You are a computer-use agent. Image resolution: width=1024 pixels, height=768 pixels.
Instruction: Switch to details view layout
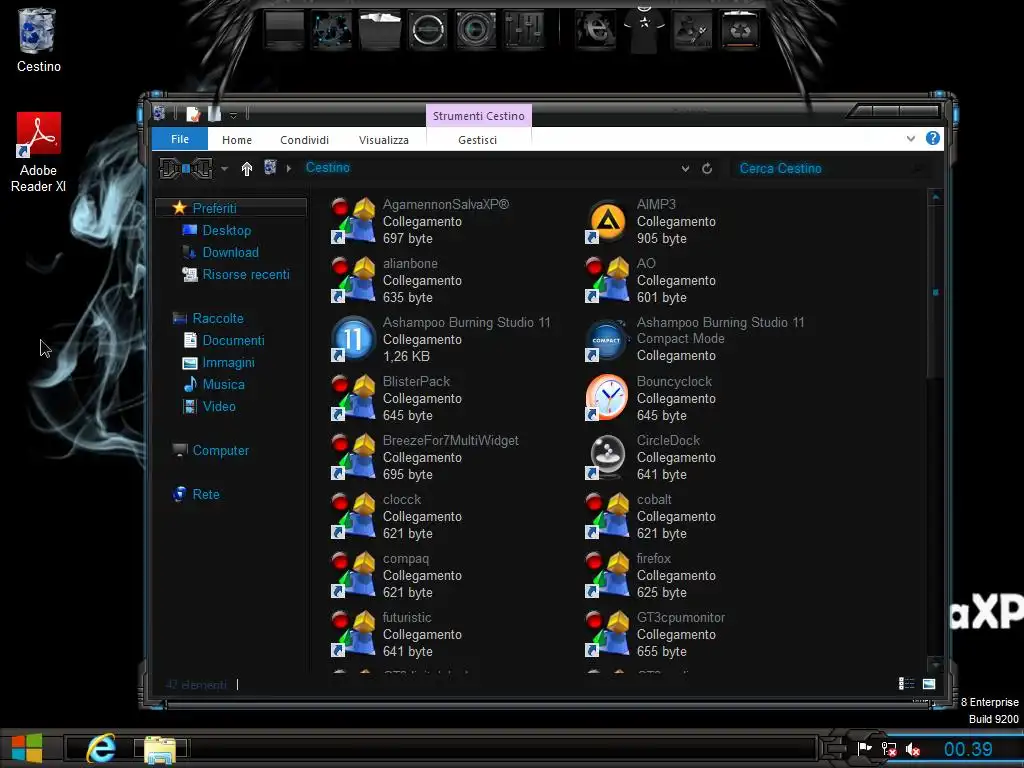[x=906, y=684]
